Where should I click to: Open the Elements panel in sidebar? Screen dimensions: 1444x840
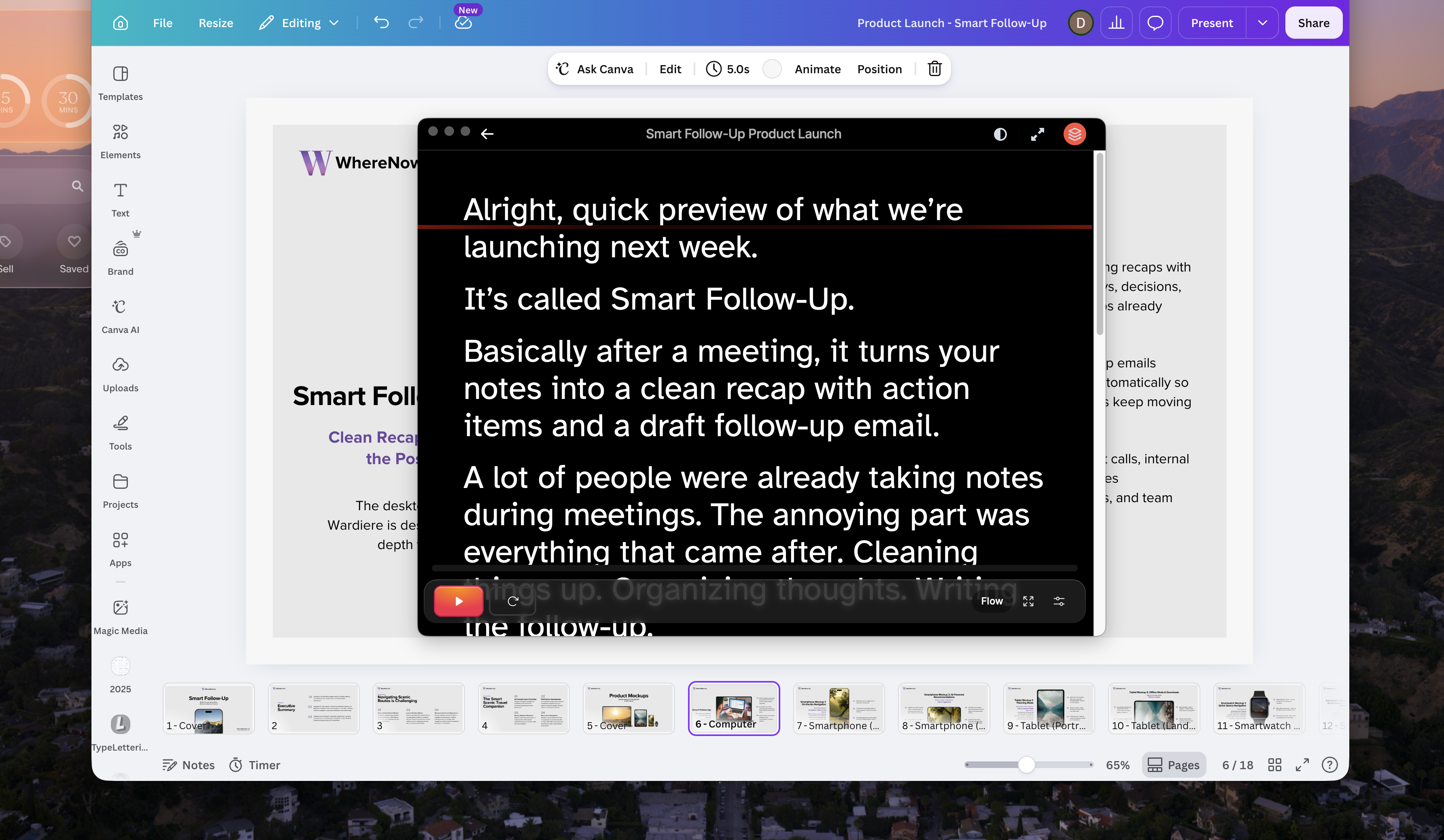(120, 142)
